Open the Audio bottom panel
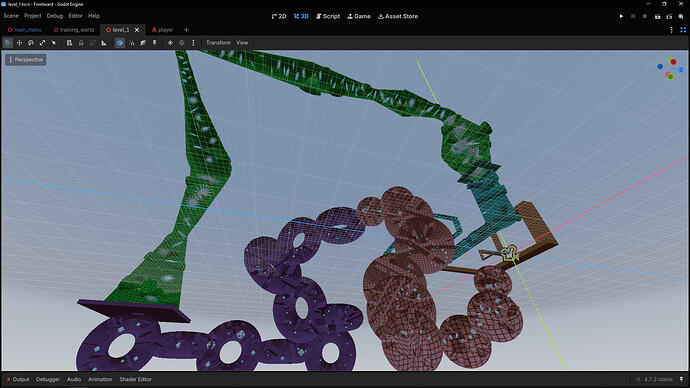 (x=74, y=379)
